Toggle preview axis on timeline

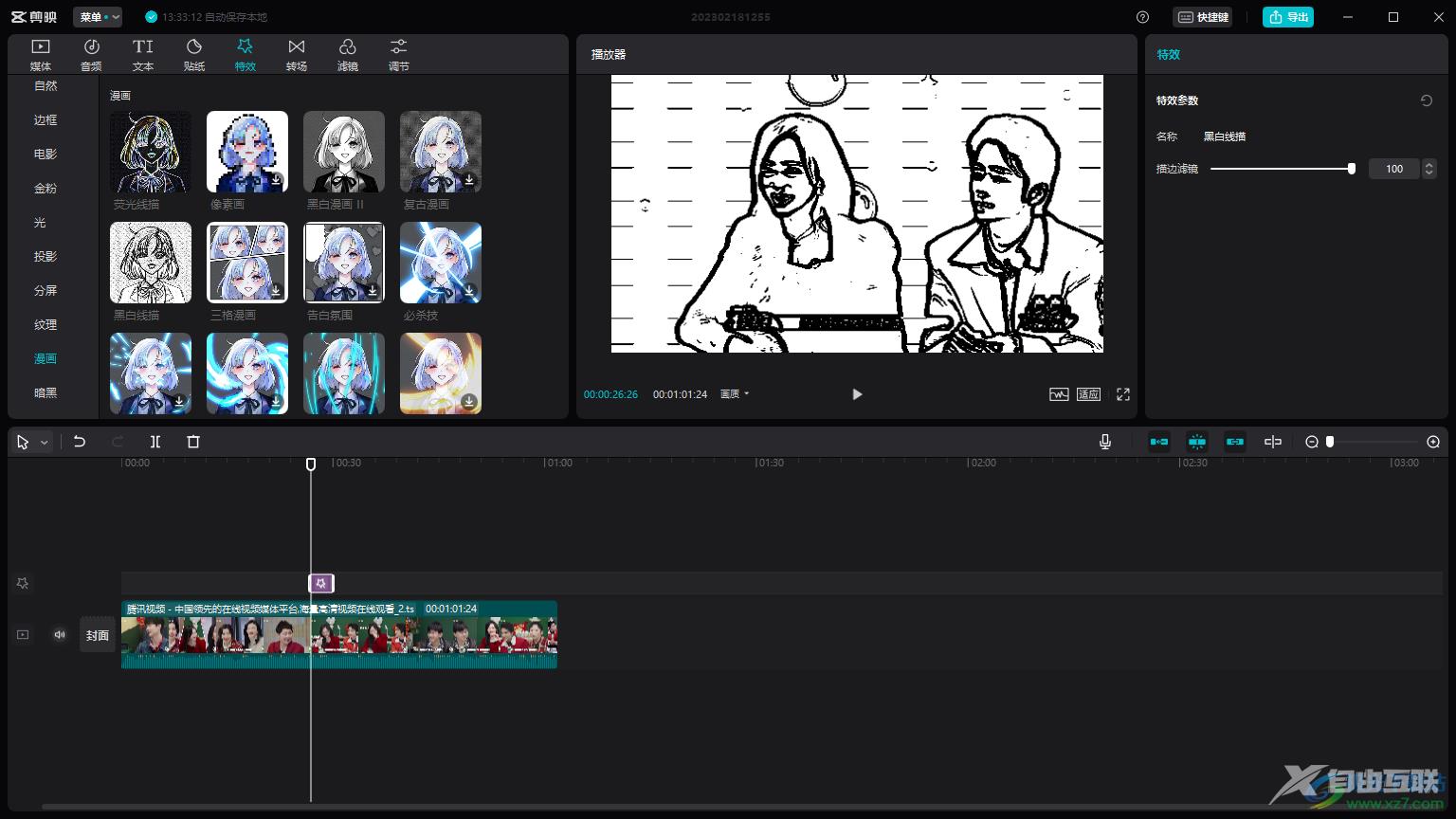(1273, 442)
